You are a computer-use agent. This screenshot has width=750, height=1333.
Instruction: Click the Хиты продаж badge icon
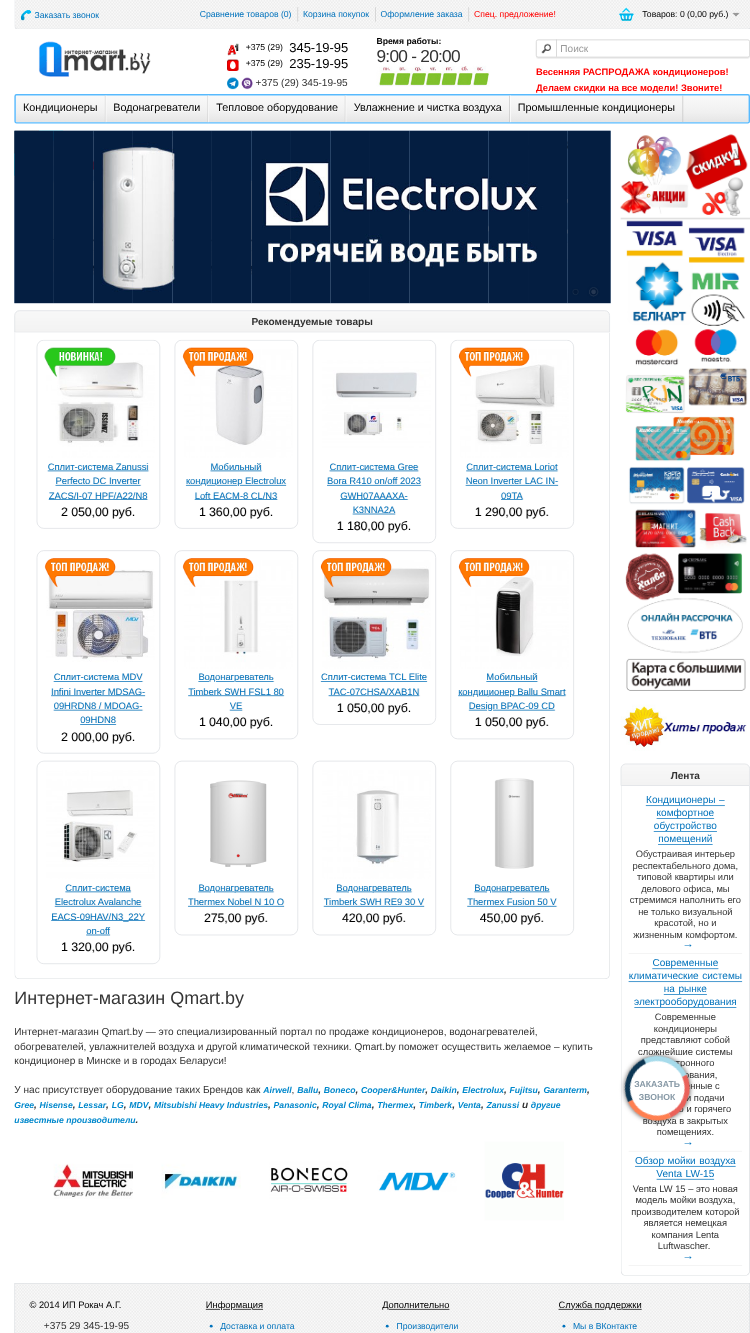click(643, 727)
